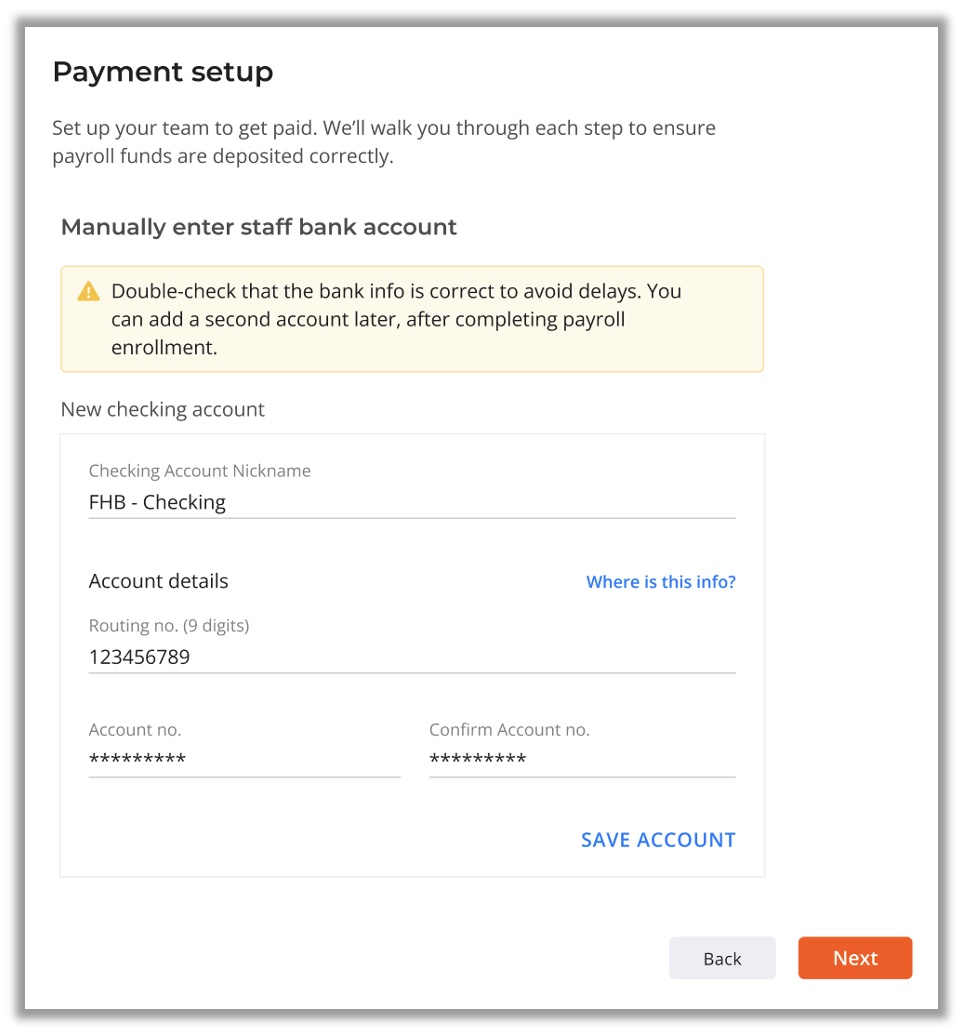Click the "Account no." field label
The image size is (960, 1034).
point(135,730)
